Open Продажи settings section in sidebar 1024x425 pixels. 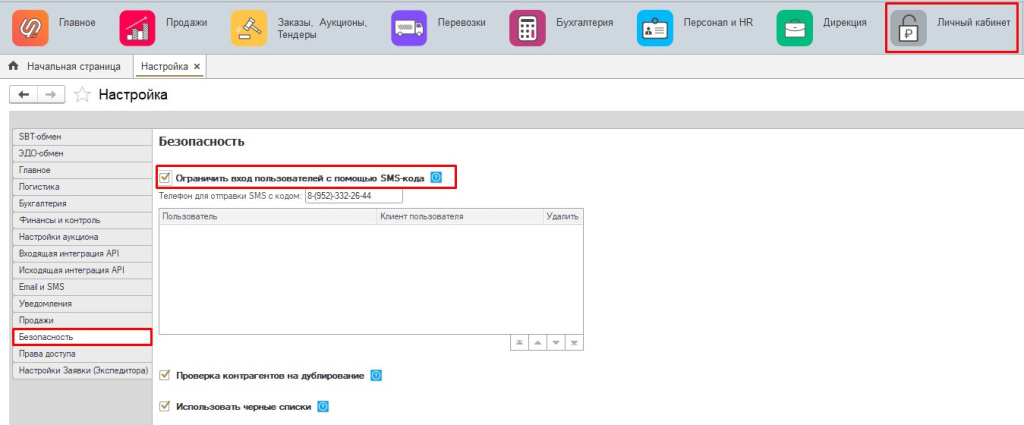click(82, 321)
